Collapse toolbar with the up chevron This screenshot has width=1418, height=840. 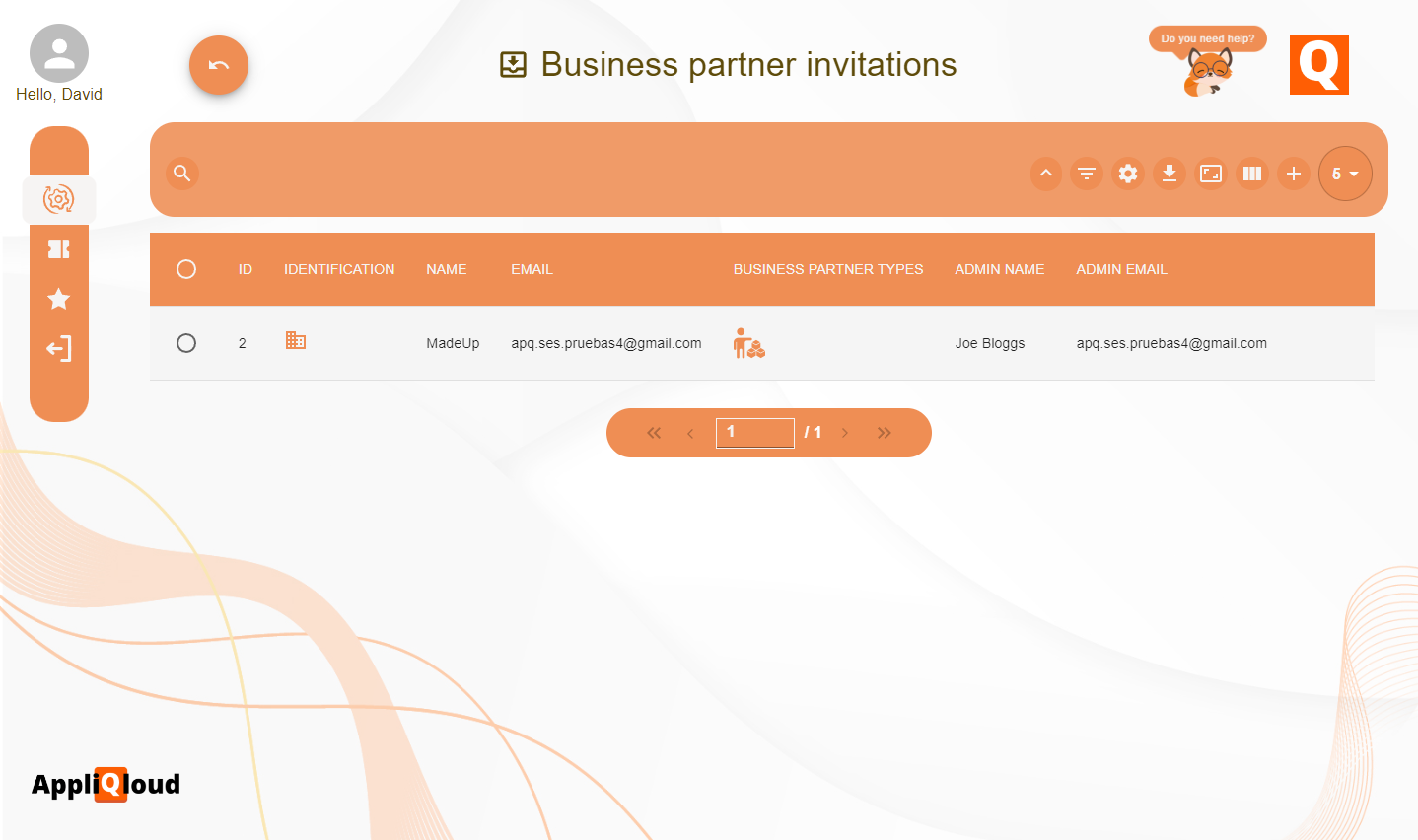1046,174
